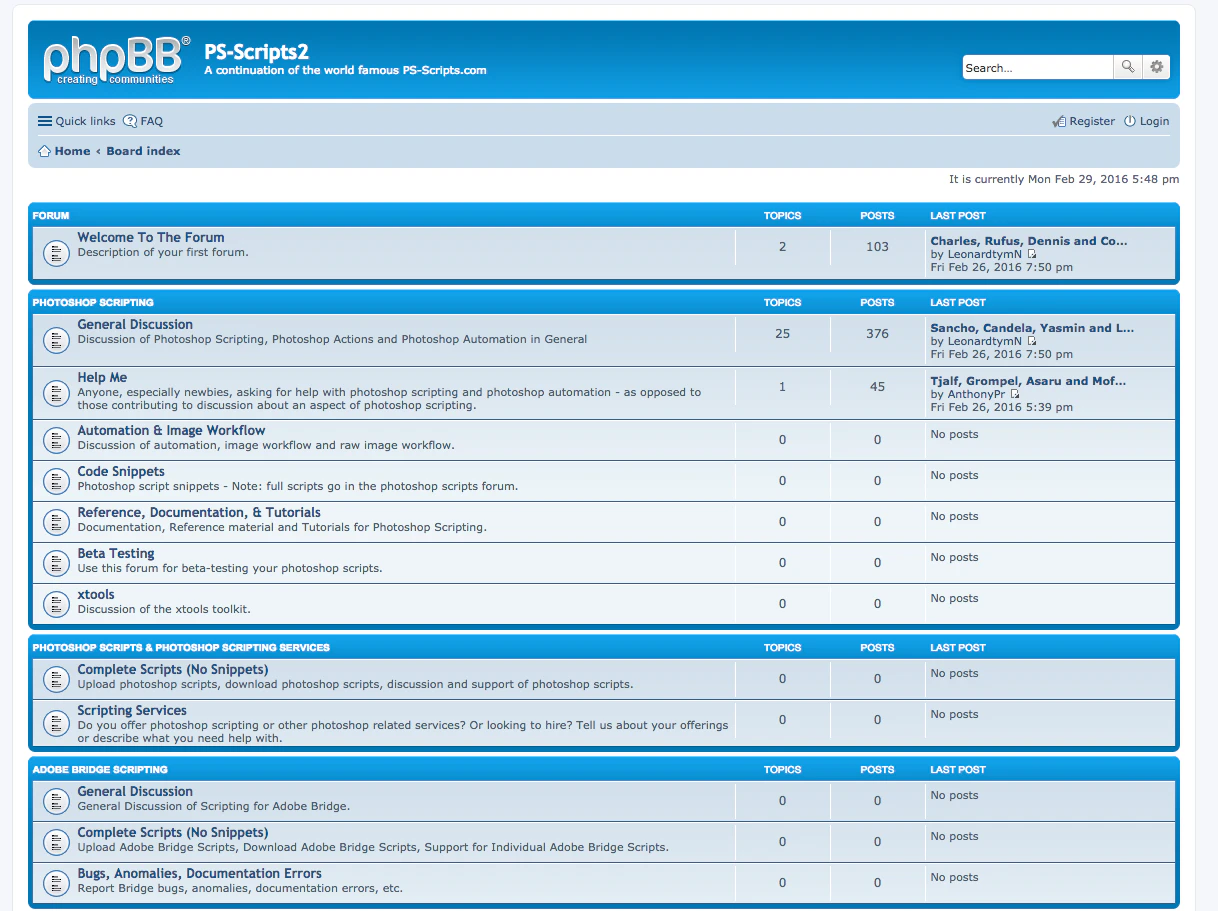The height and width of the screenshot is (911, 1218).
Task: Open the Quick links menu
Action: point(77,121)
